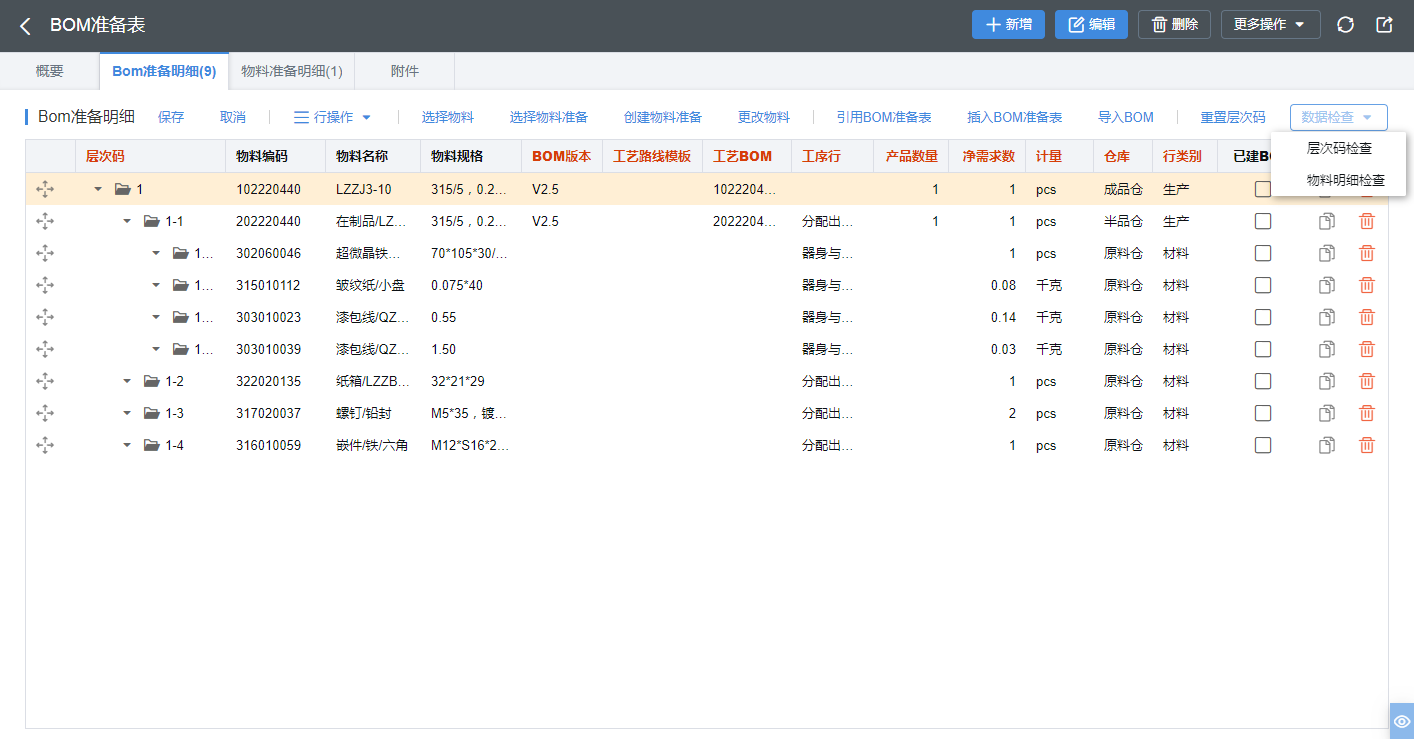
Task: Click move handle of row 316010059
Action: (x=45, y=445)
